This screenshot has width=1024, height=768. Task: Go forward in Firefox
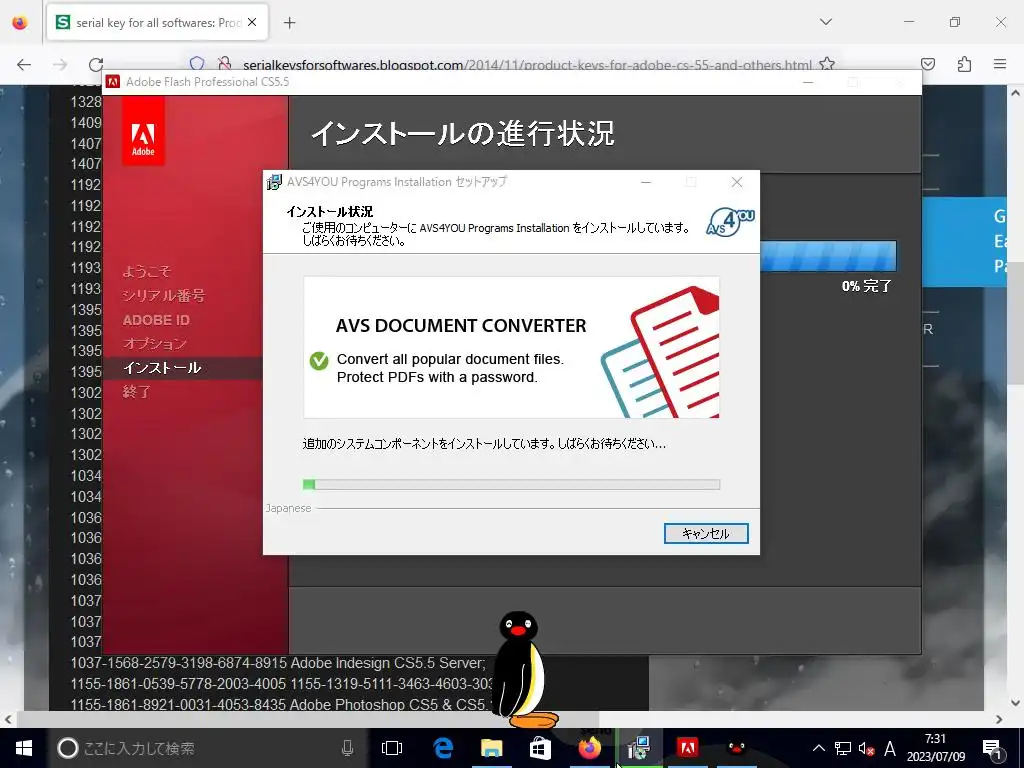click(59, 64)
